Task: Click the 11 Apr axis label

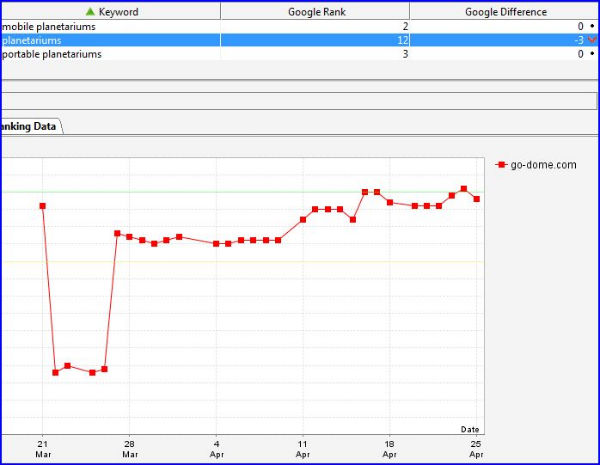Action: [303, 449]
